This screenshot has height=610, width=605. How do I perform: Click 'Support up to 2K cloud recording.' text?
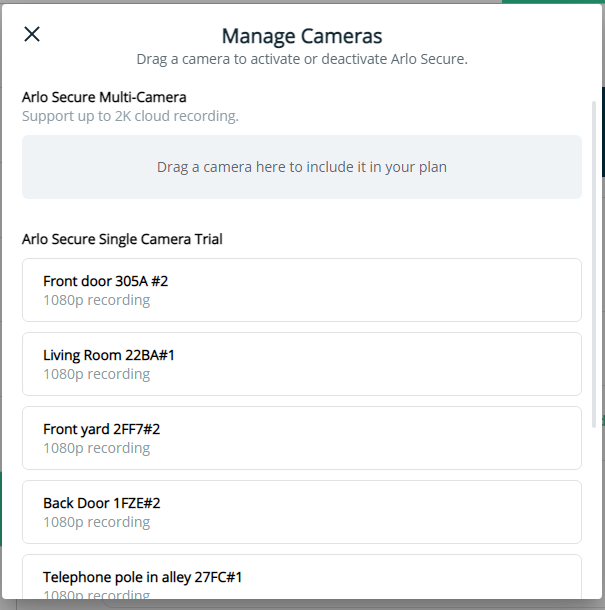click(130, 116)
